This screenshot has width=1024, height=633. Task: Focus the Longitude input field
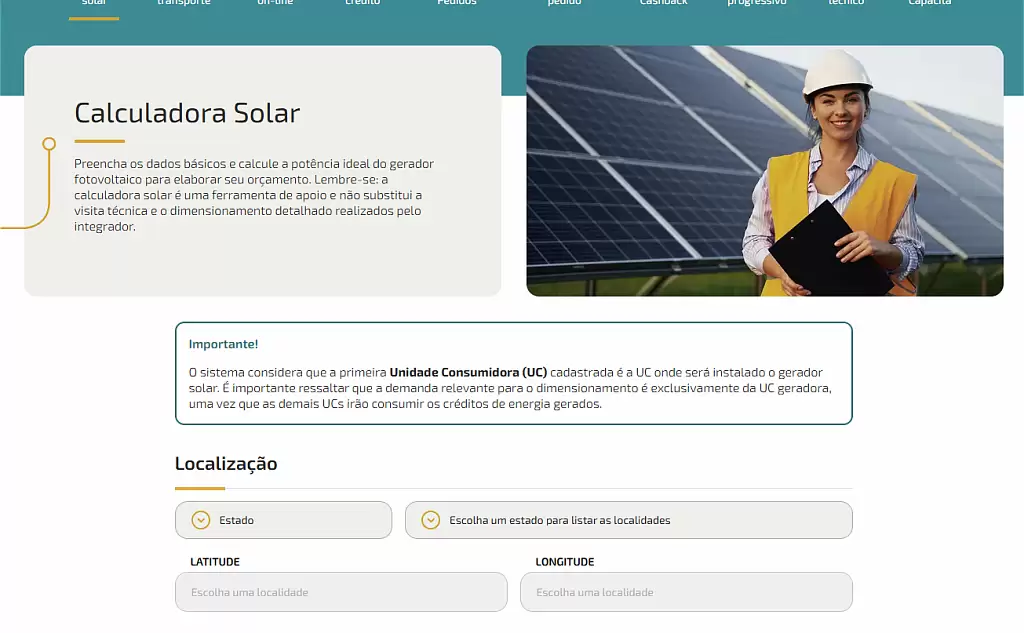click(686, 592)
